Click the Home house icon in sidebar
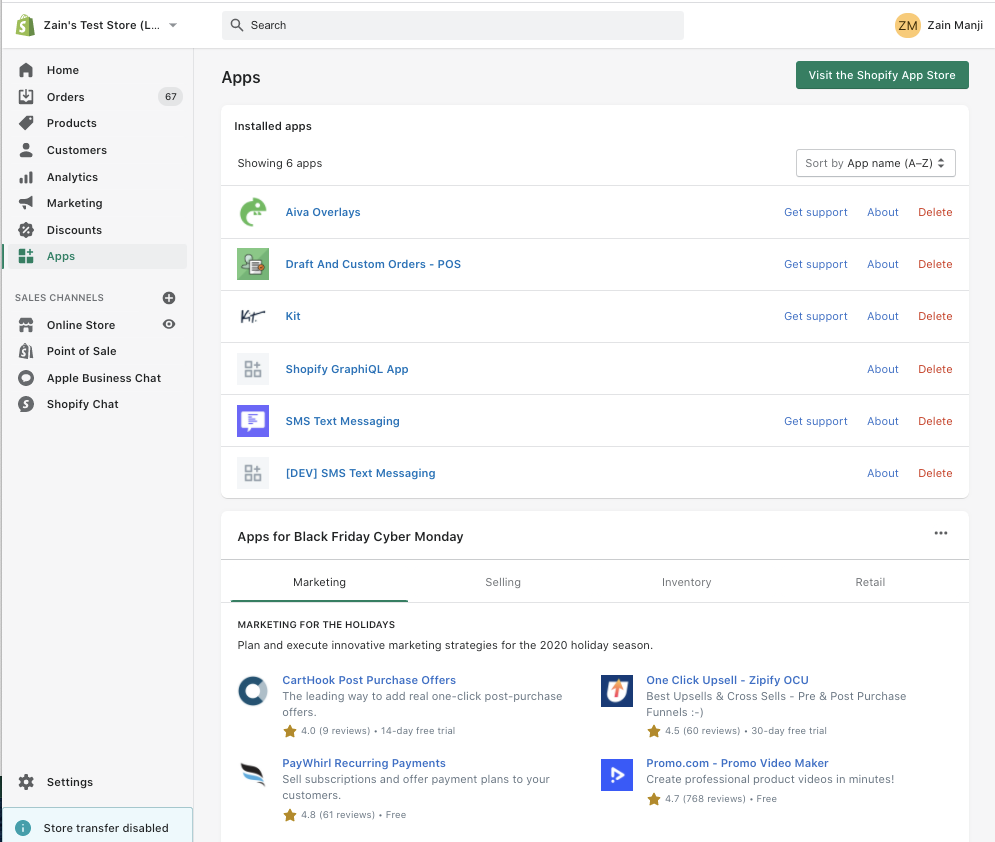The width and height of the screenshot is (995, 842). coord(26,70)
